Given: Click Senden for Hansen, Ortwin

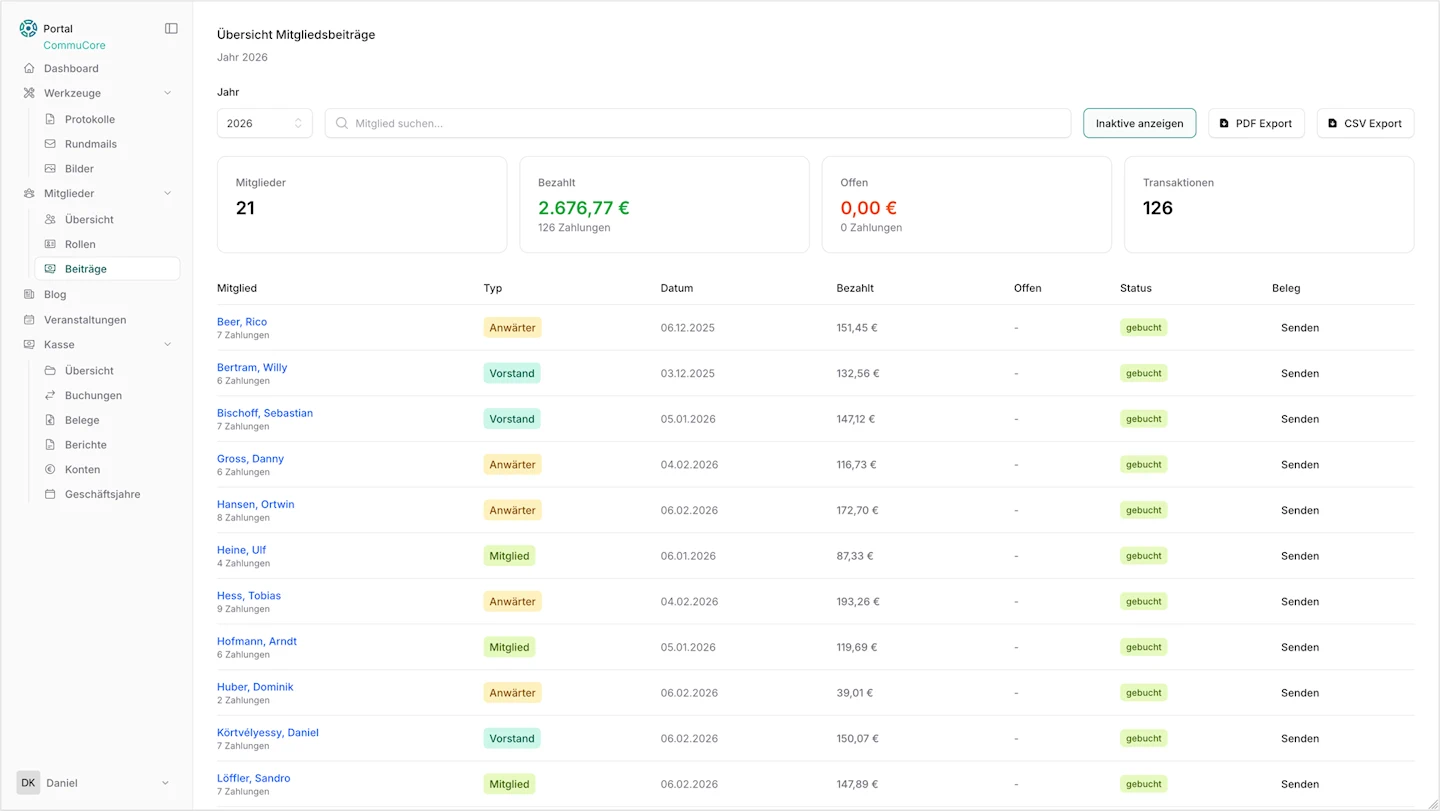Looking at the screenshot, I should click(x=1299, y=511).
